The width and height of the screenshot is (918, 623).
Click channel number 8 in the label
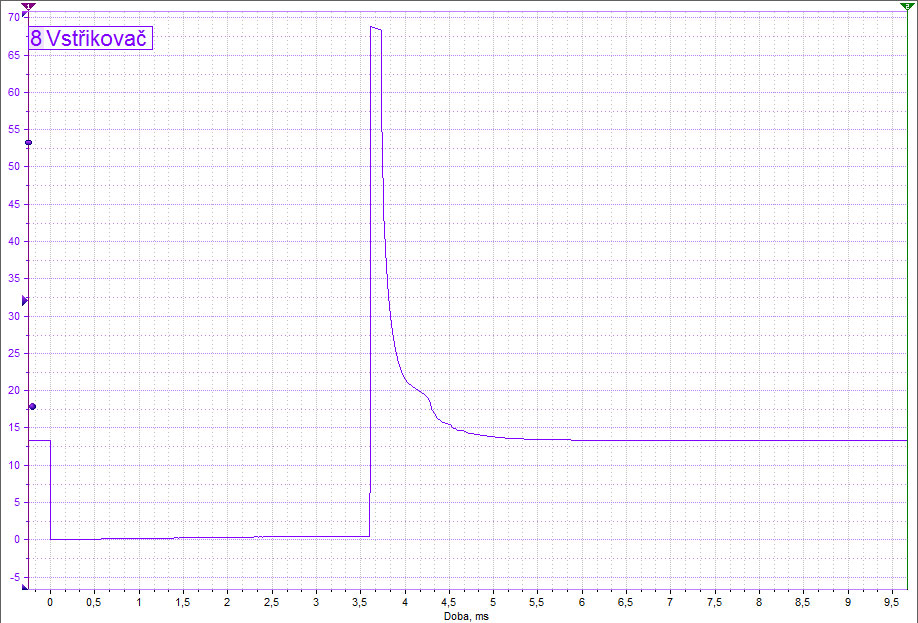coord(37,39)
